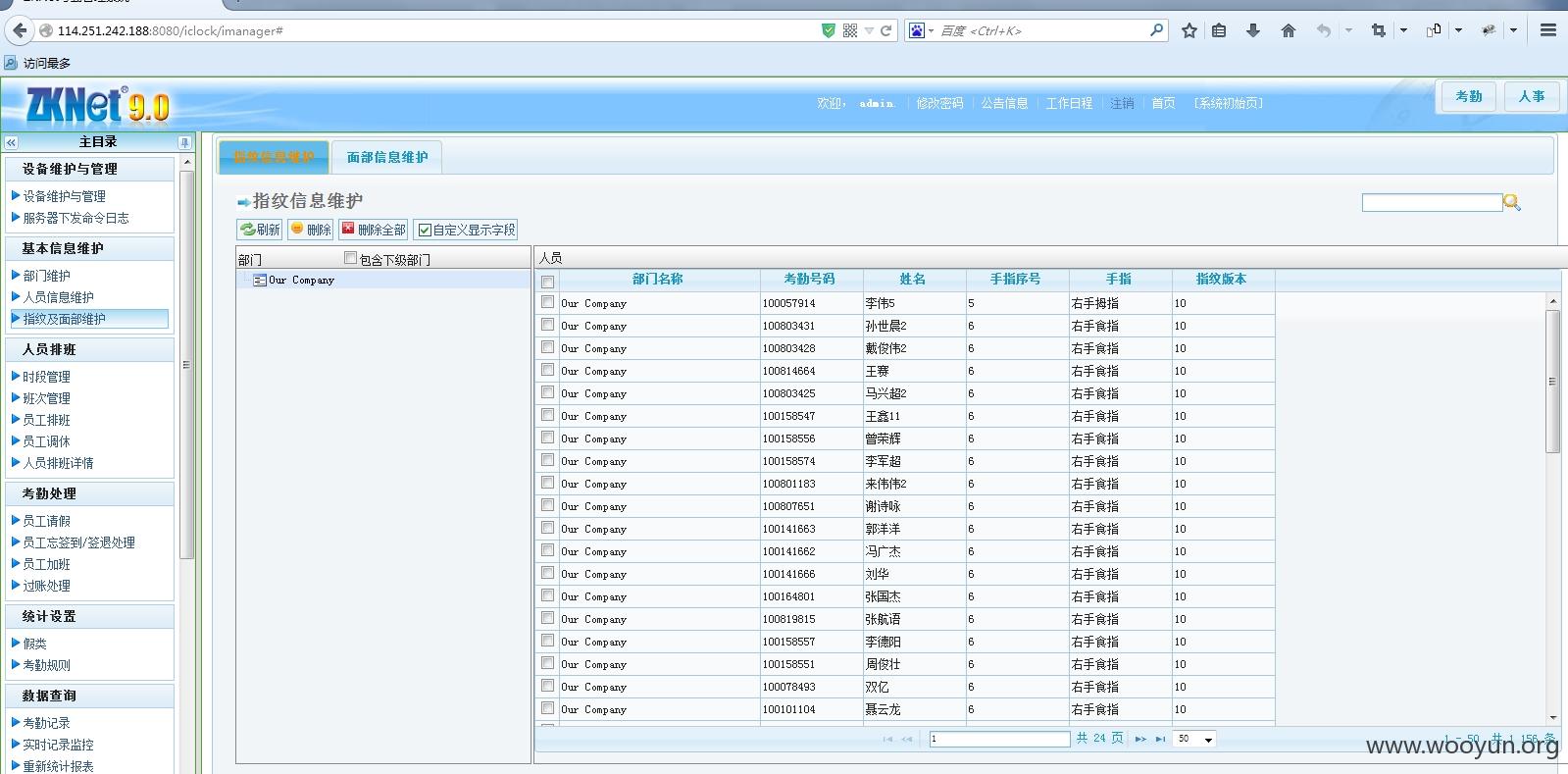Viewport: 1568px width, 774px height.
Task: Go to next page of the table
Action: point(1140,739)
